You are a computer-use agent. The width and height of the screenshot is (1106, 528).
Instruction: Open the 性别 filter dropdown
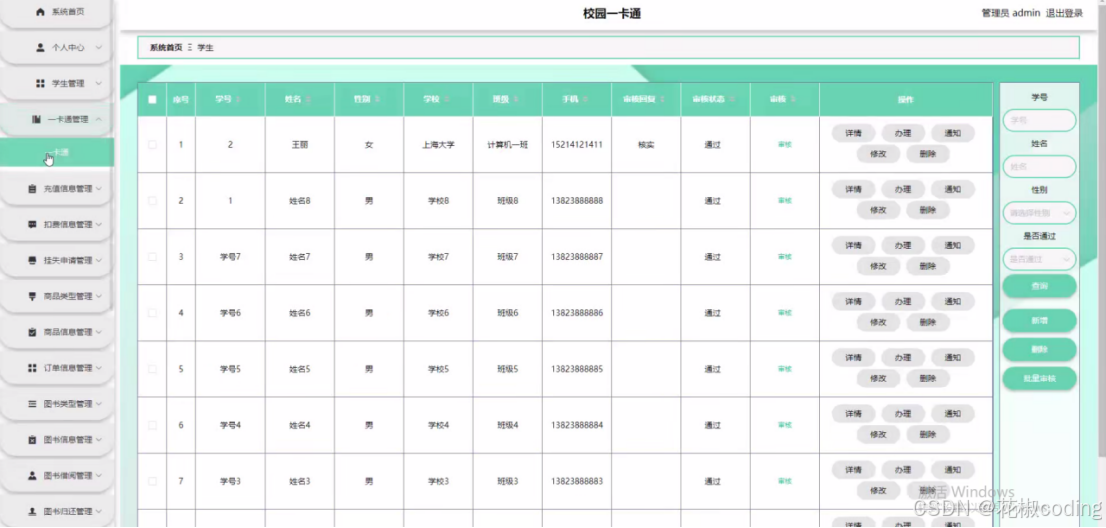click(x=1039, y=212)
